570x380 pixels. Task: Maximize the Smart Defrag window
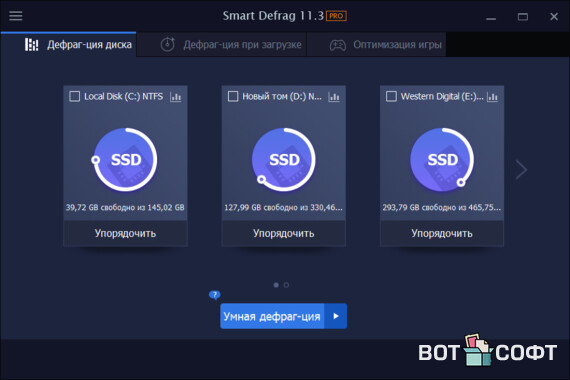523,17
